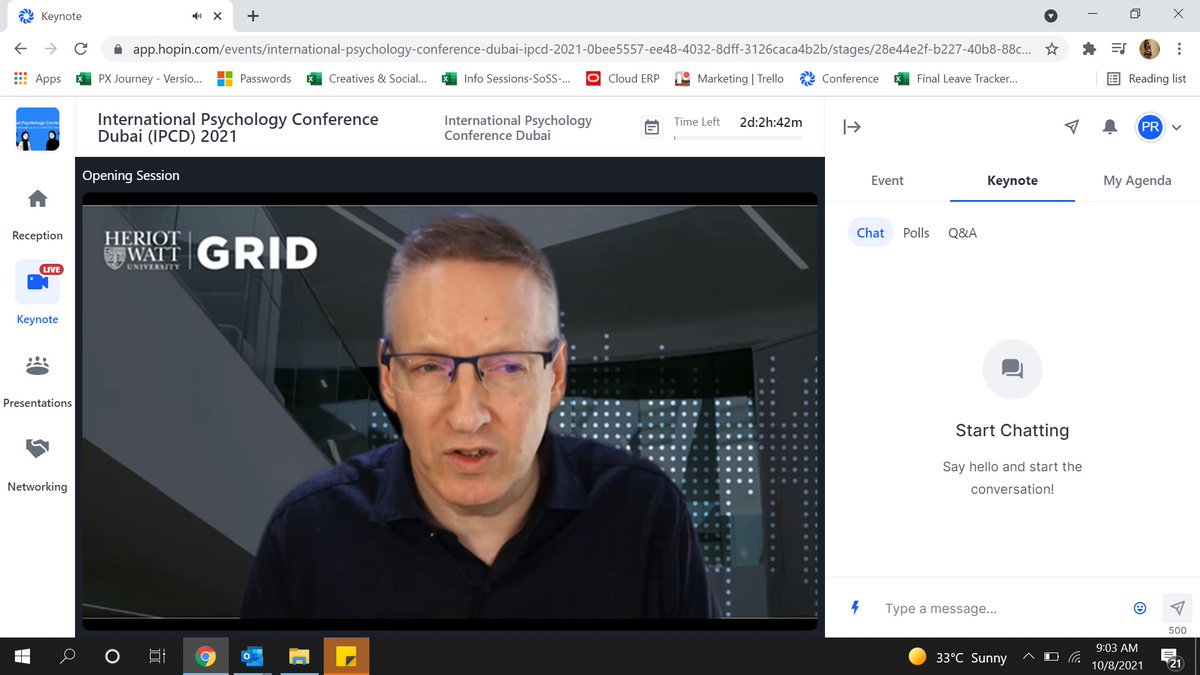1200x675 pixels.
Task: Reload the hopin page
Action: click(x=81, y=48)
